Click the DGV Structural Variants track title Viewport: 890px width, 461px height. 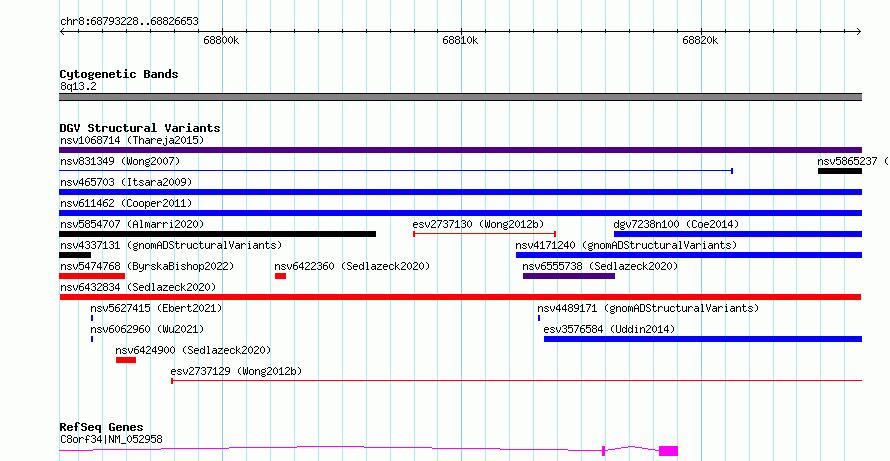140,128
